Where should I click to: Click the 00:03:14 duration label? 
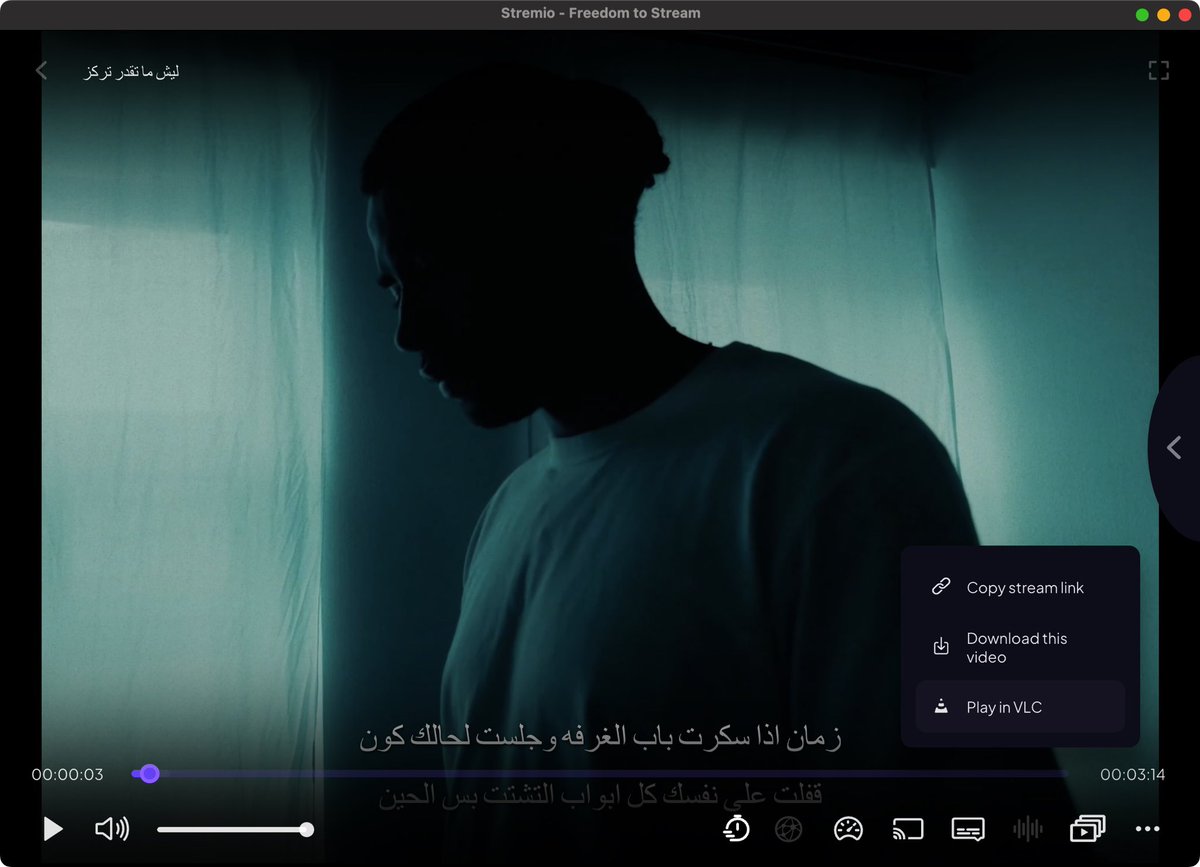[1133, 774]
